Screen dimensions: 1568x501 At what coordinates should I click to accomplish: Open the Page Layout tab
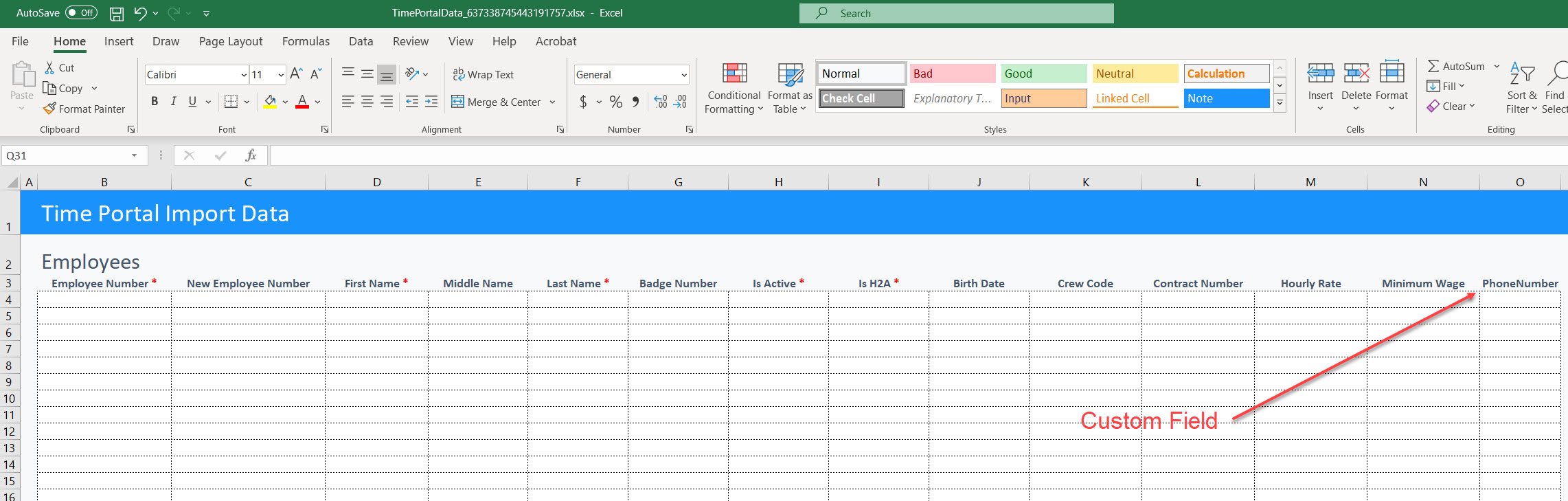(x=231, y=41)
